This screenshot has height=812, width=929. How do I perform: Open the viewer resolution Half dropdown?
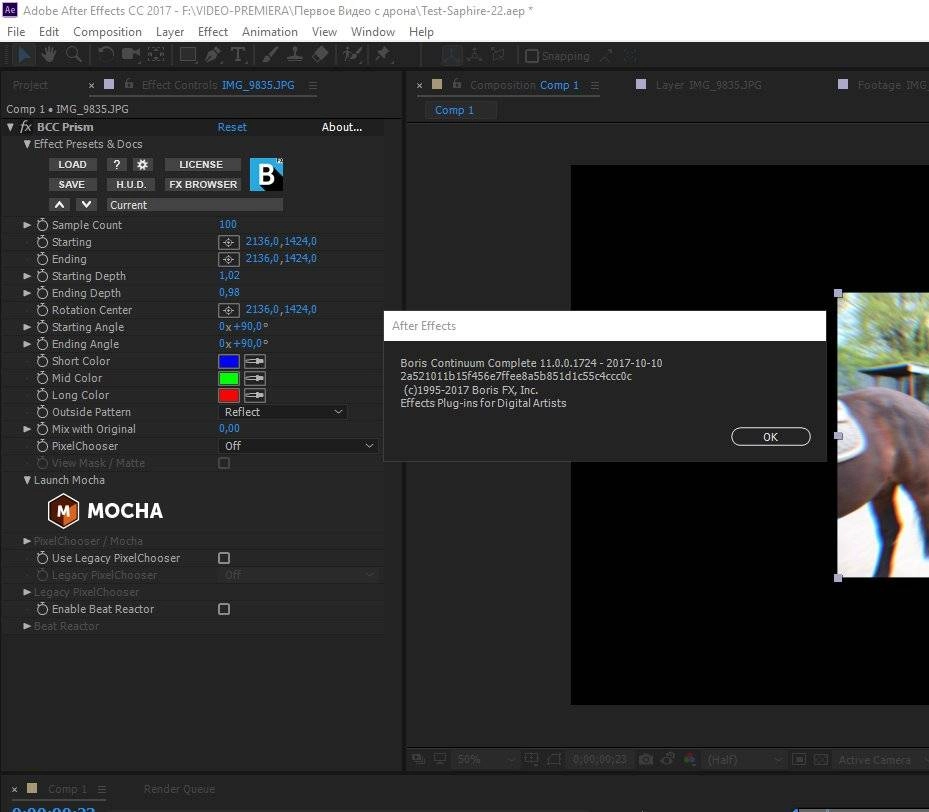(745, 759)
